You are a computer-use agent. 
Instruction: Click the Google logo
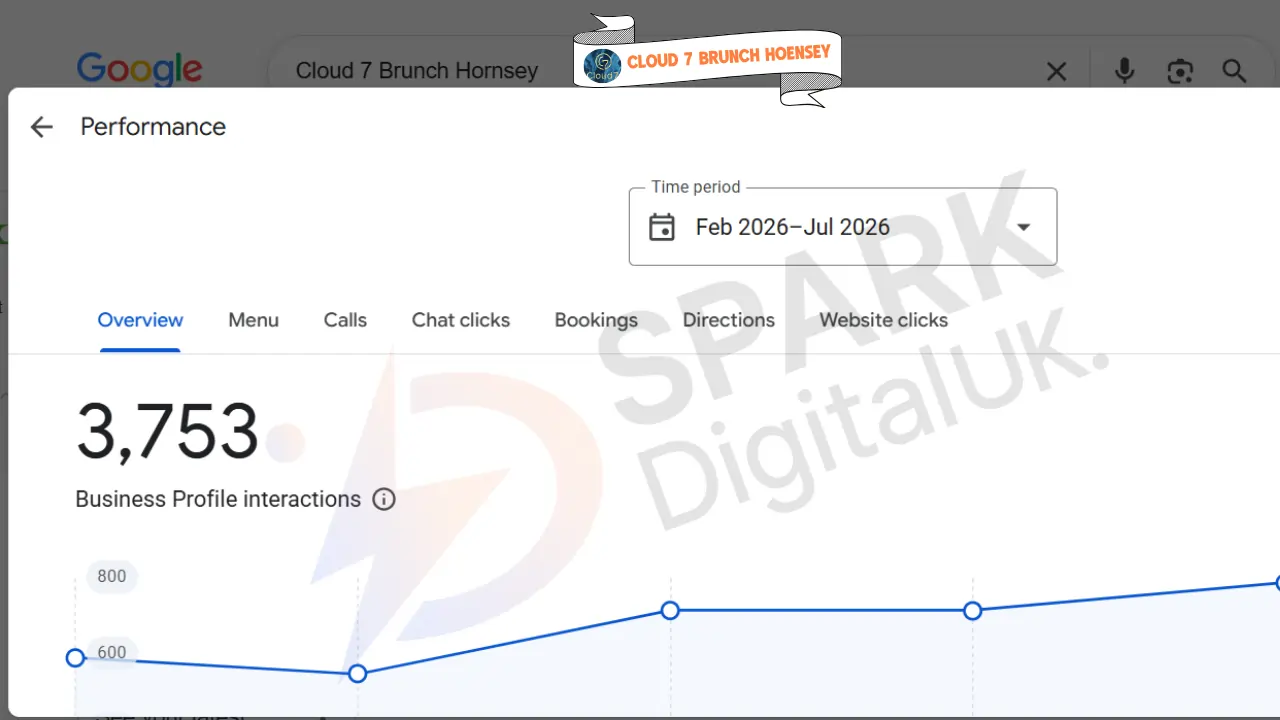(139, 70)
